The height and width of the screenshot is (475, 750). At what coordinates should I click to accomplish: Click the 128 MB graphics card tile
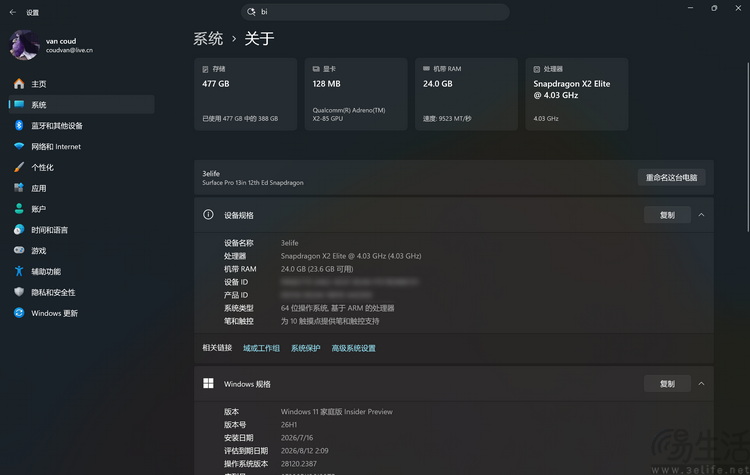356,94
